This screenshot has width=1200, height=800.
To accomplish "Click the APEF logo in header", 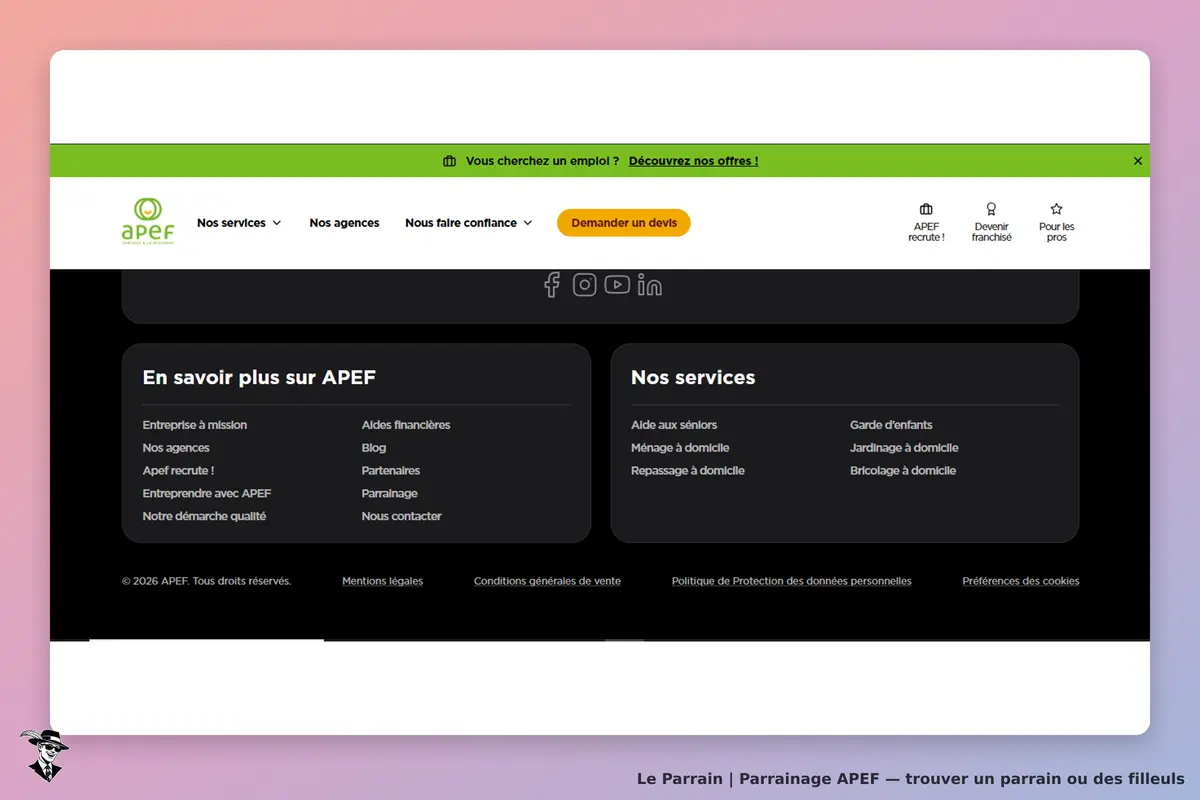I will click(148, 222).
